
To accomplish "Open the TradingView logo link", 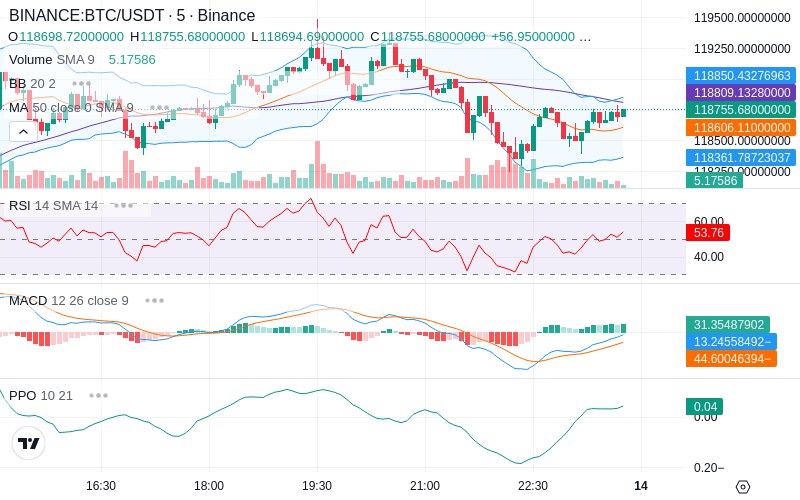I will [29, 443].
